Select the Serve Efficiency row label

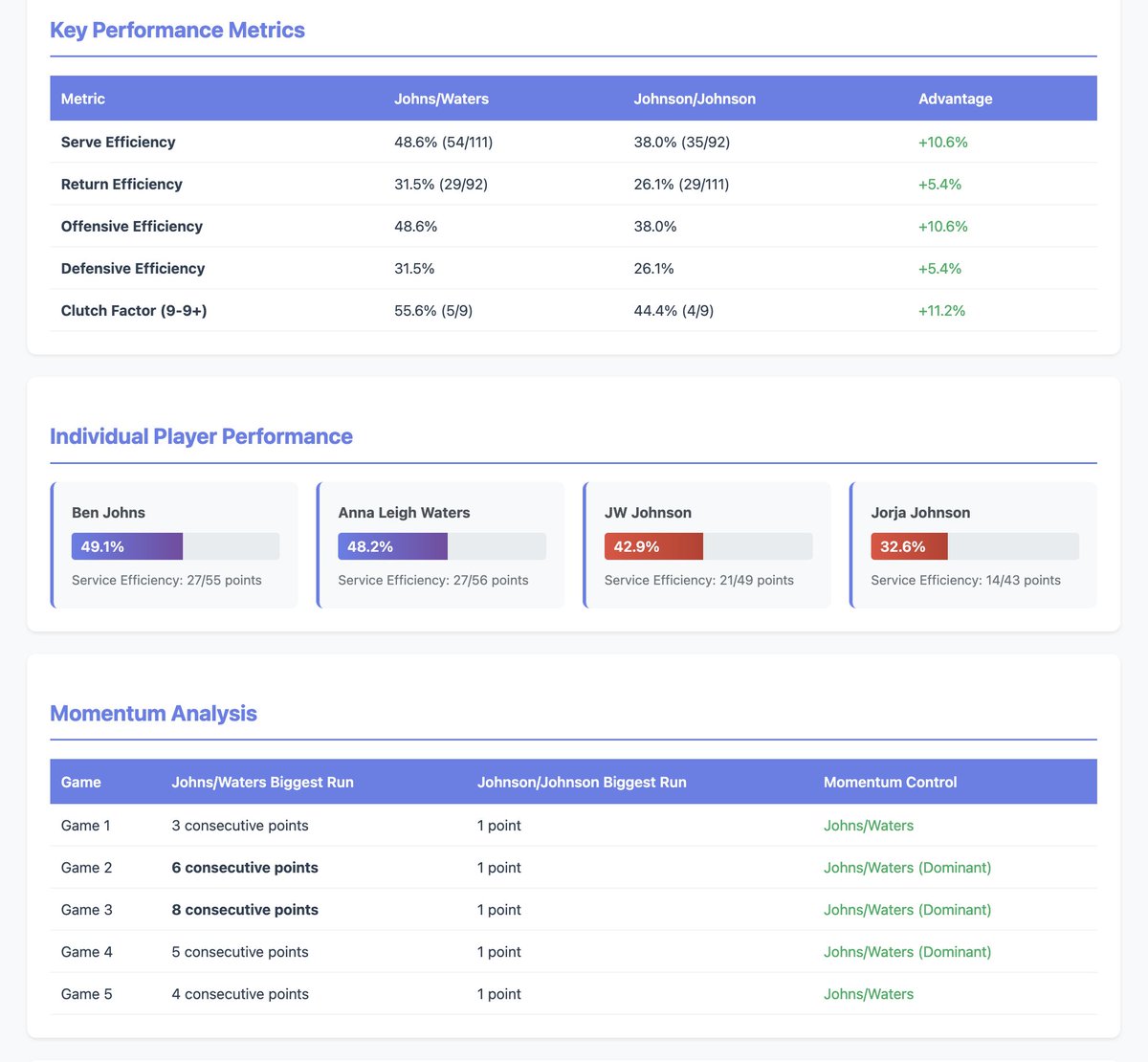click(119, 142)
